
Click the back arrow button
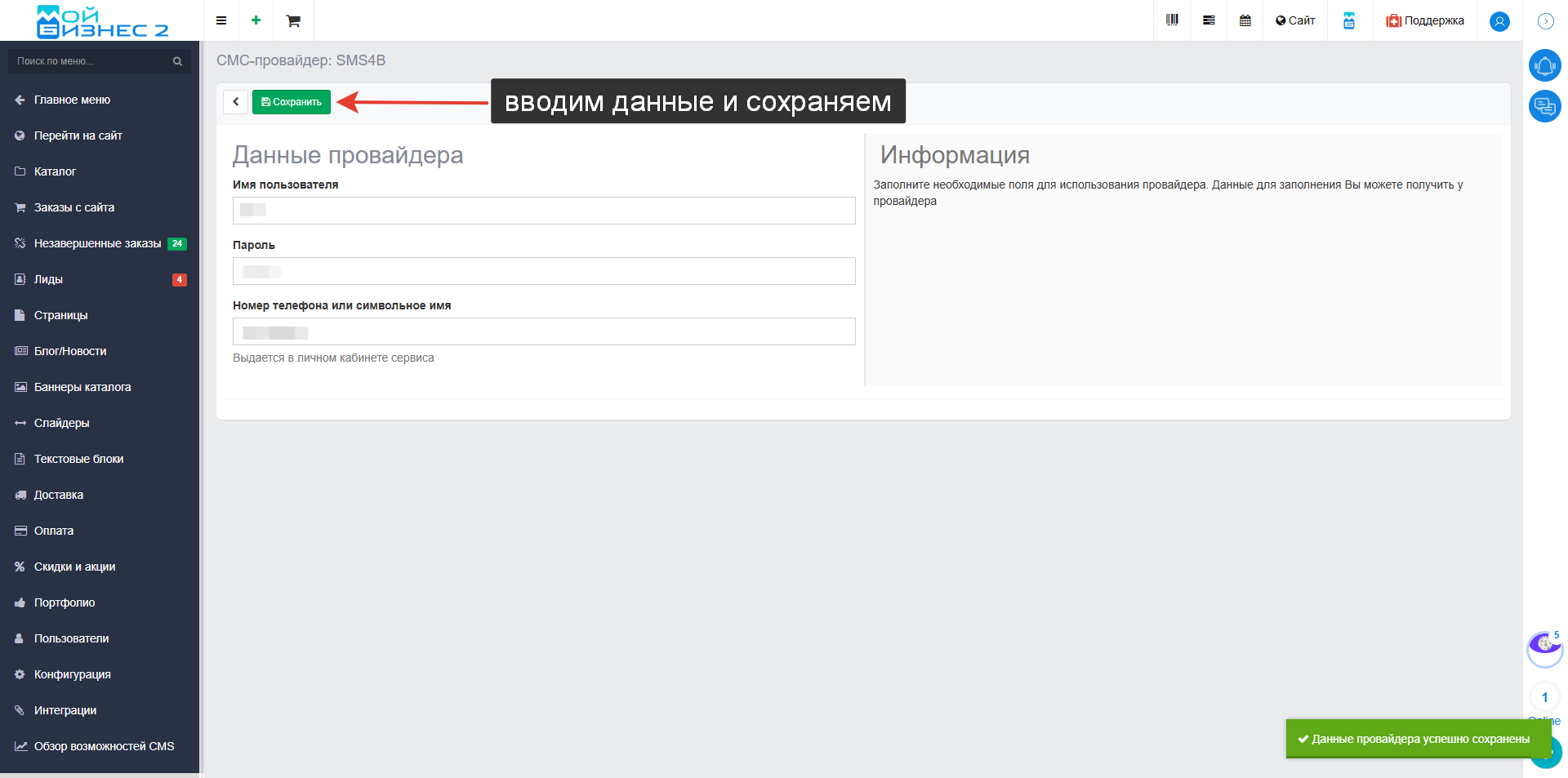coord(235,102)
